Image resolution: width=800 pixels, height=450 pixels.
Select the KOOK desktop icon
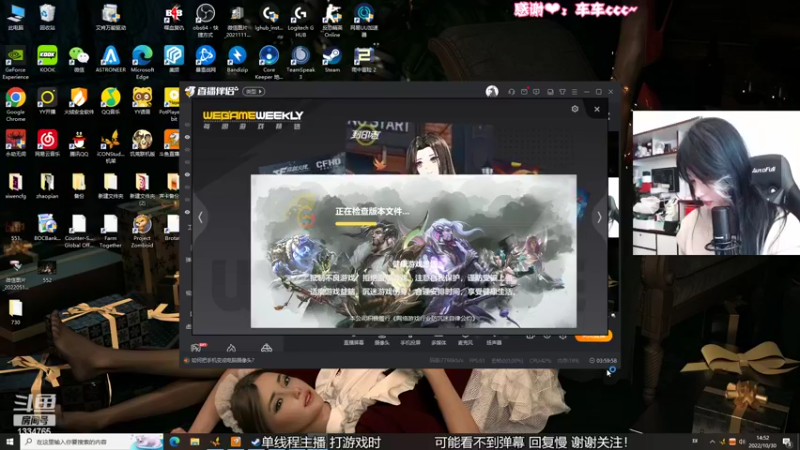[x=47, y=59]
